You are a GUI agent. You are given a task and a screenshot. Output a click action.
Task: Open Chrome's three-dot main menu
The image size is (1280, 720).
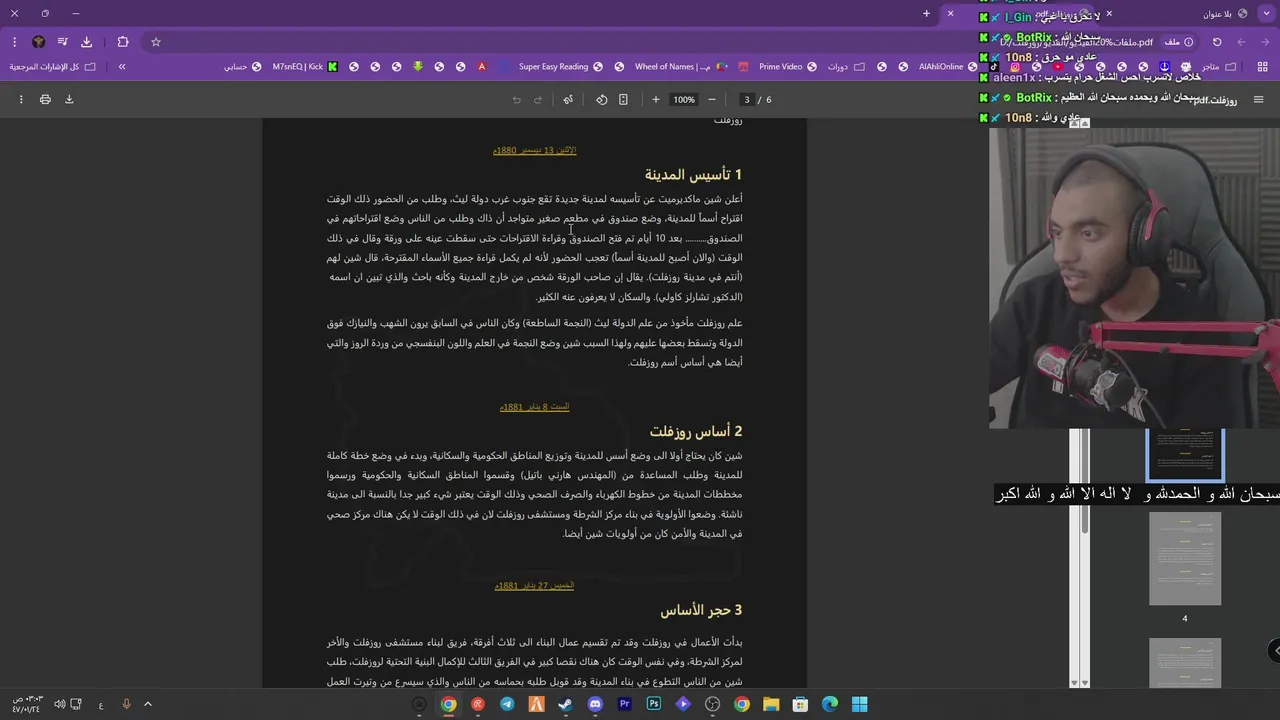tap(14, 42)
